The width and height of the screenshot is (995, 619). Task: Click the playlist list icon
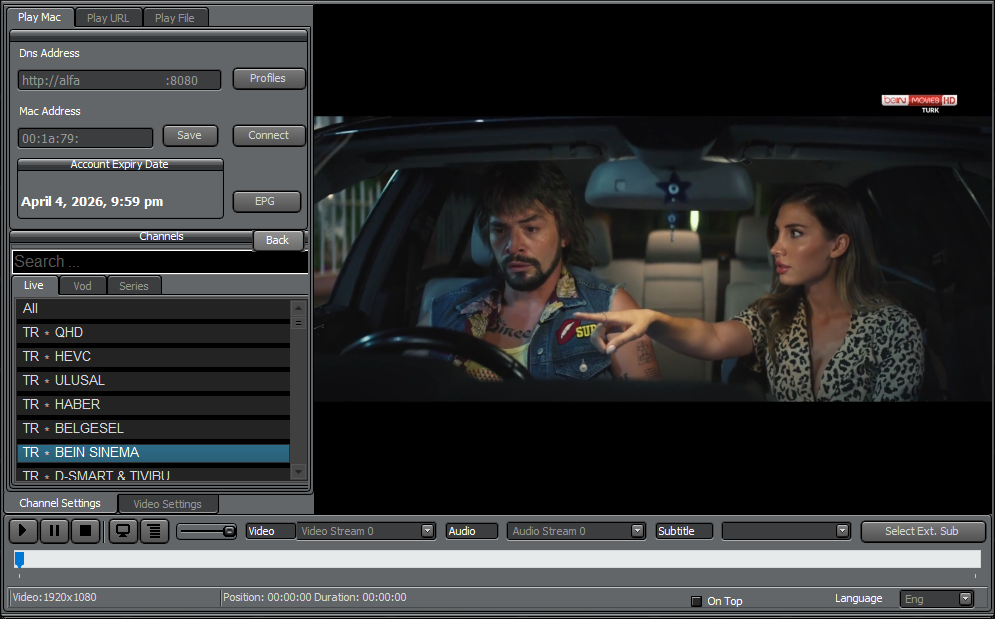click(153, 531)
